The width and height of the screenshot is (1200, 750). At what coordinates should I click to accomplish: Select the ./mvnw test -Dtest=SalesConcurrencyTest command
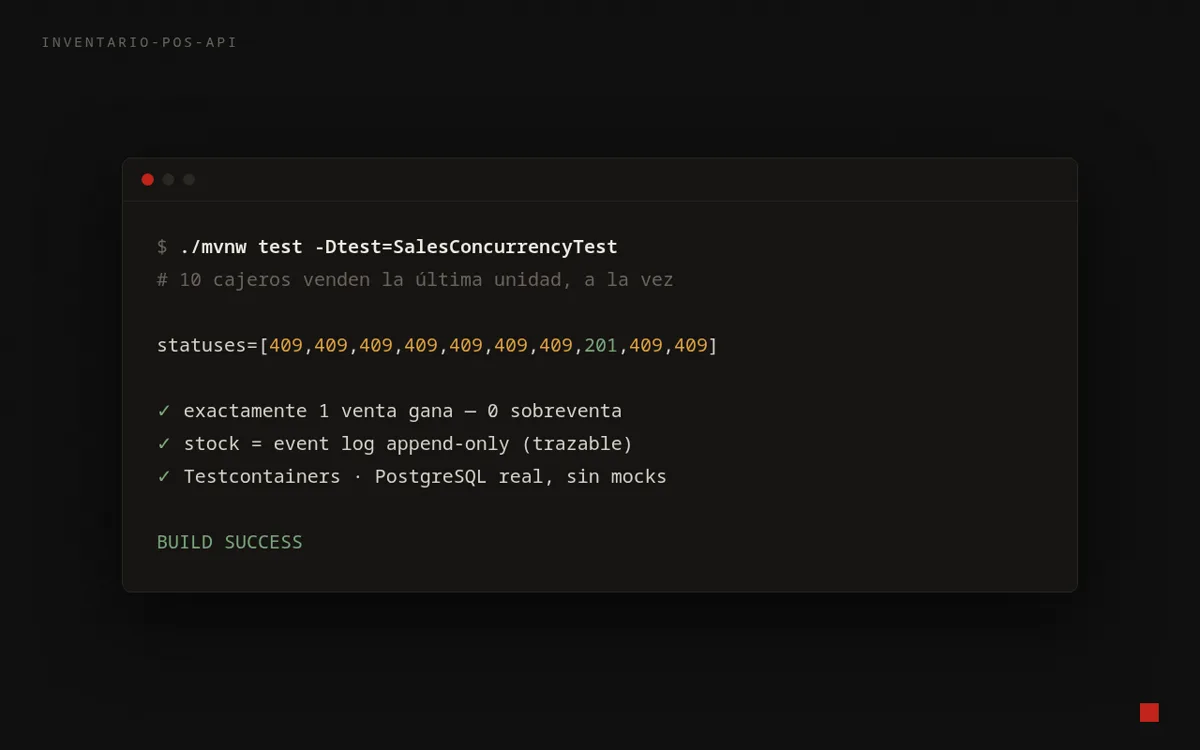coord(399,247)
